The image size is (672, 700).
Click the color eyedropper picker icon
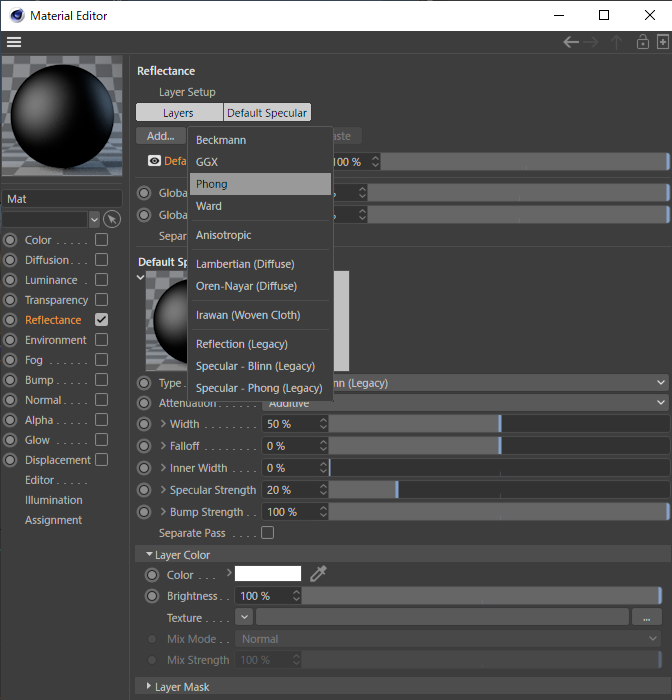pyautogui.click(x=319, y=574)
